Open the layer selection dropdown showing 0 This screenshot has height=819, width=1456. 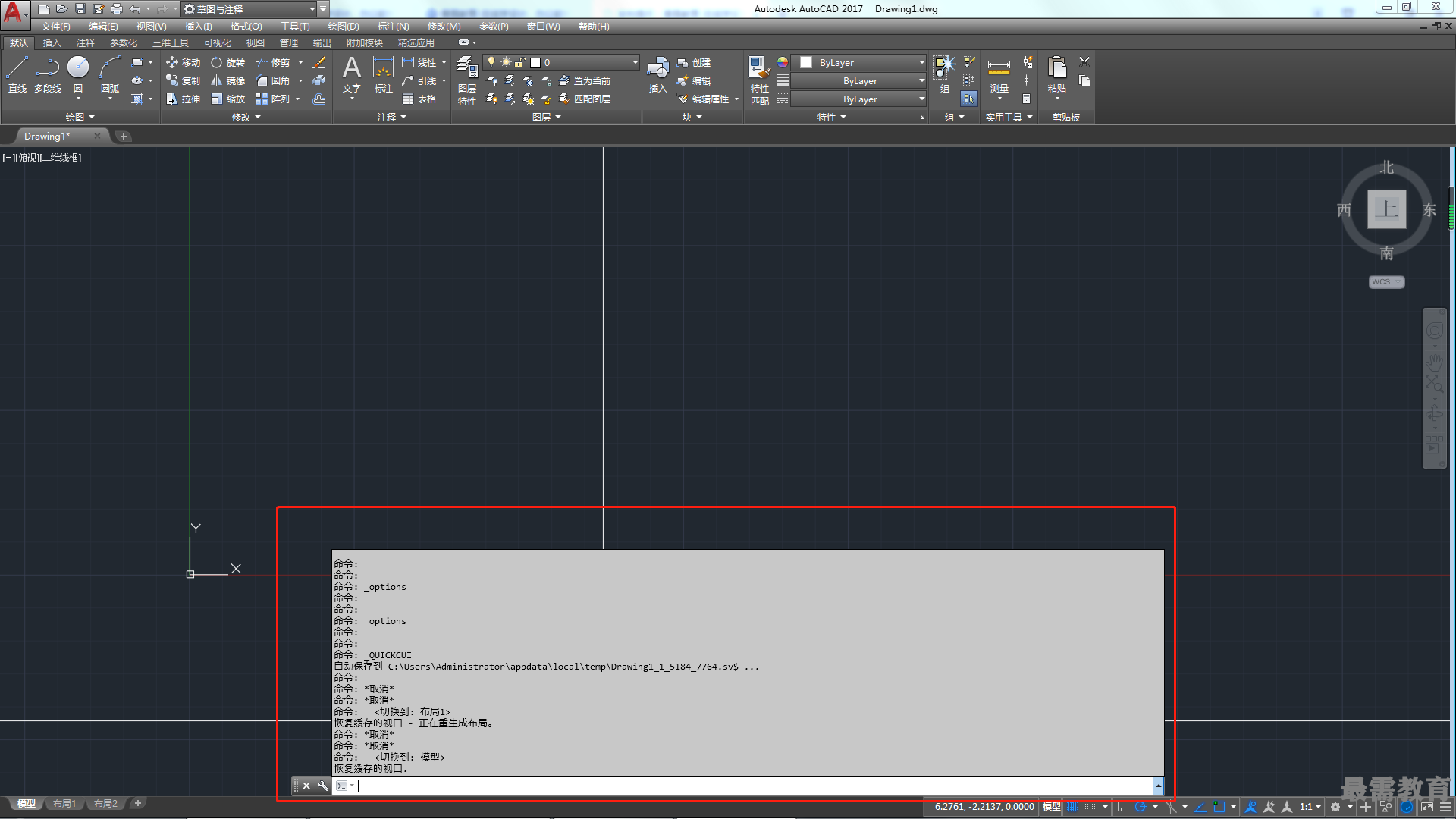pos(562,62)
